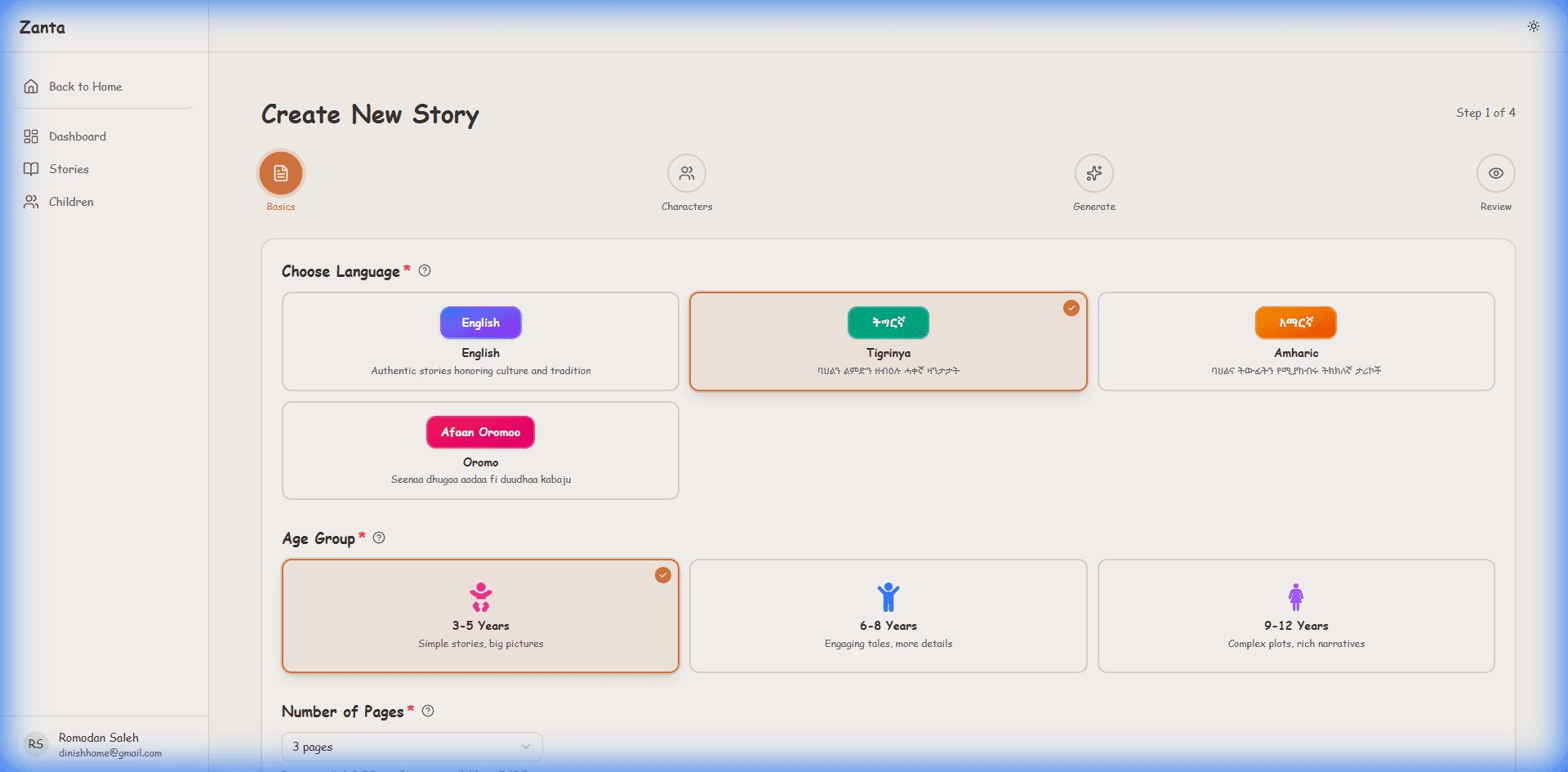Select the Basics step document icon

[280, 173]
